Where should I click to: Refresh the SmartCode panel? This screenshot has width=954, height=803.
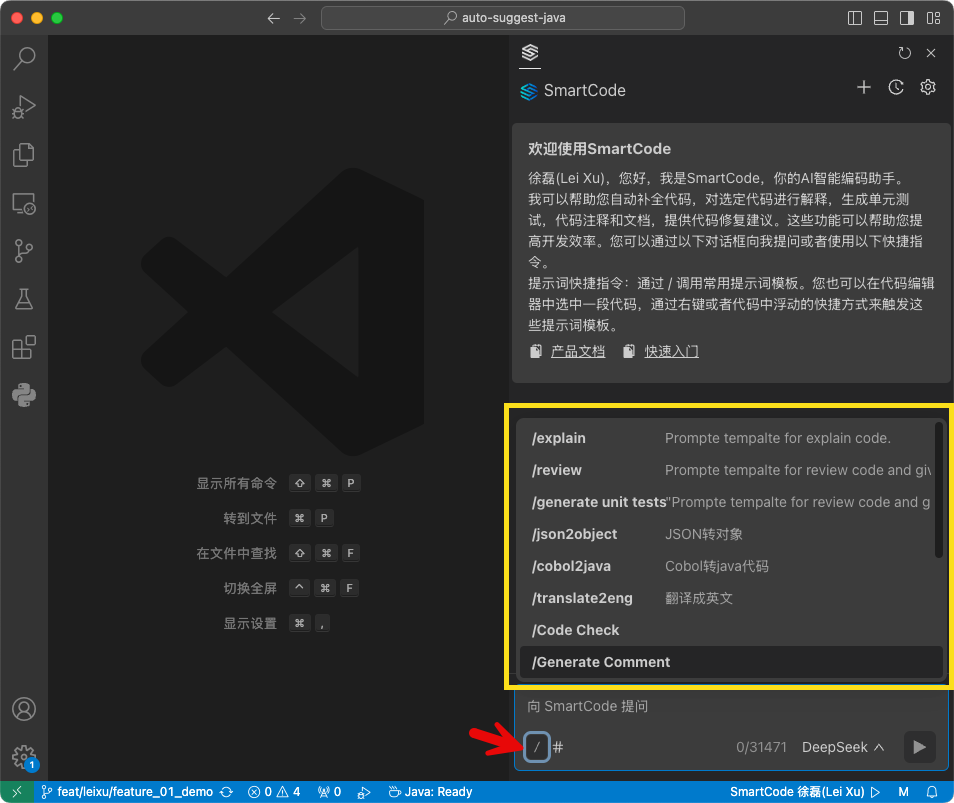905,53
